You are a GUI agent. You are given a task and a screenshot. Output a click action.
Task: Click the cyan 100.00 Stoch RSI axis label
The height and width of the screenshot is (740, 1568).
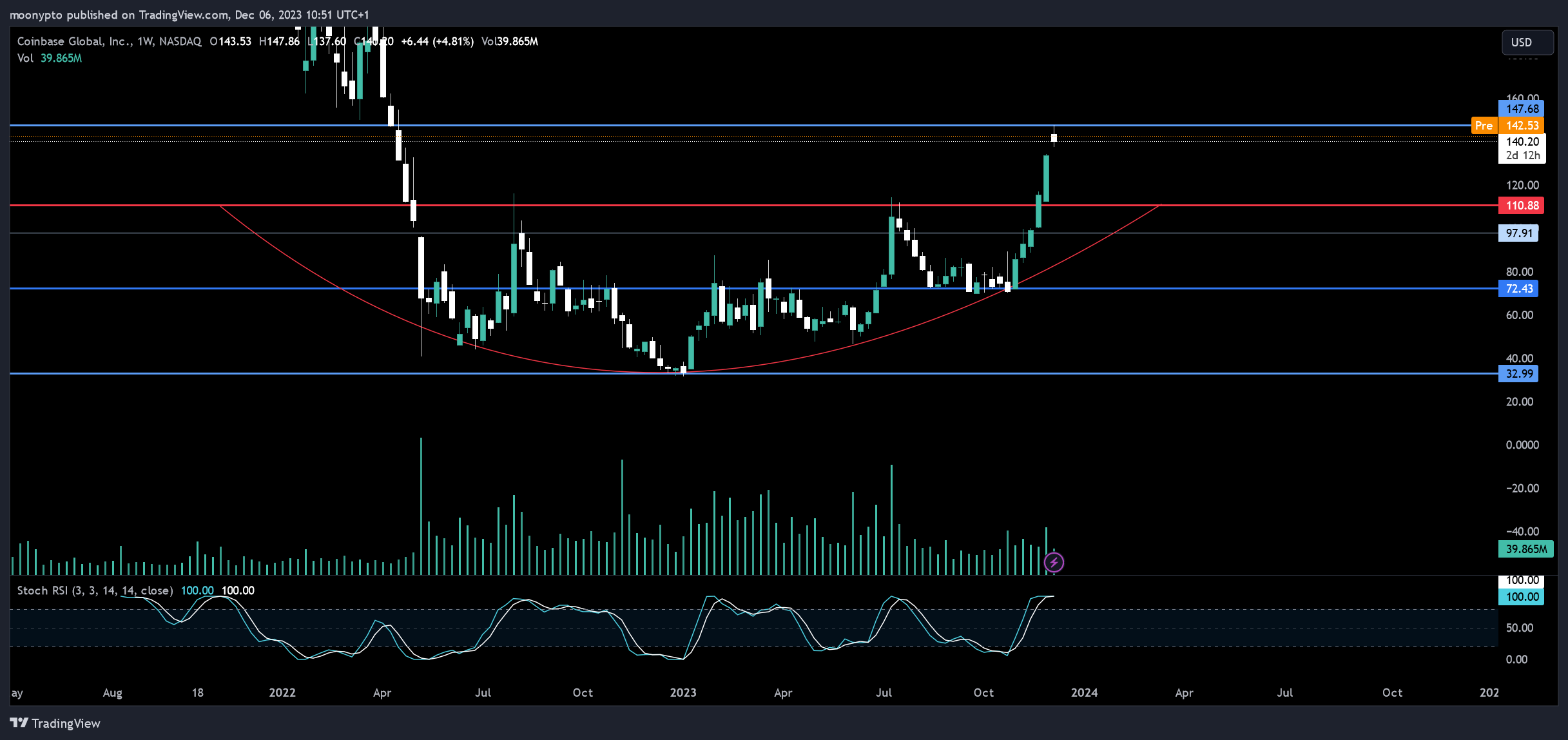tap(1522, 597)
